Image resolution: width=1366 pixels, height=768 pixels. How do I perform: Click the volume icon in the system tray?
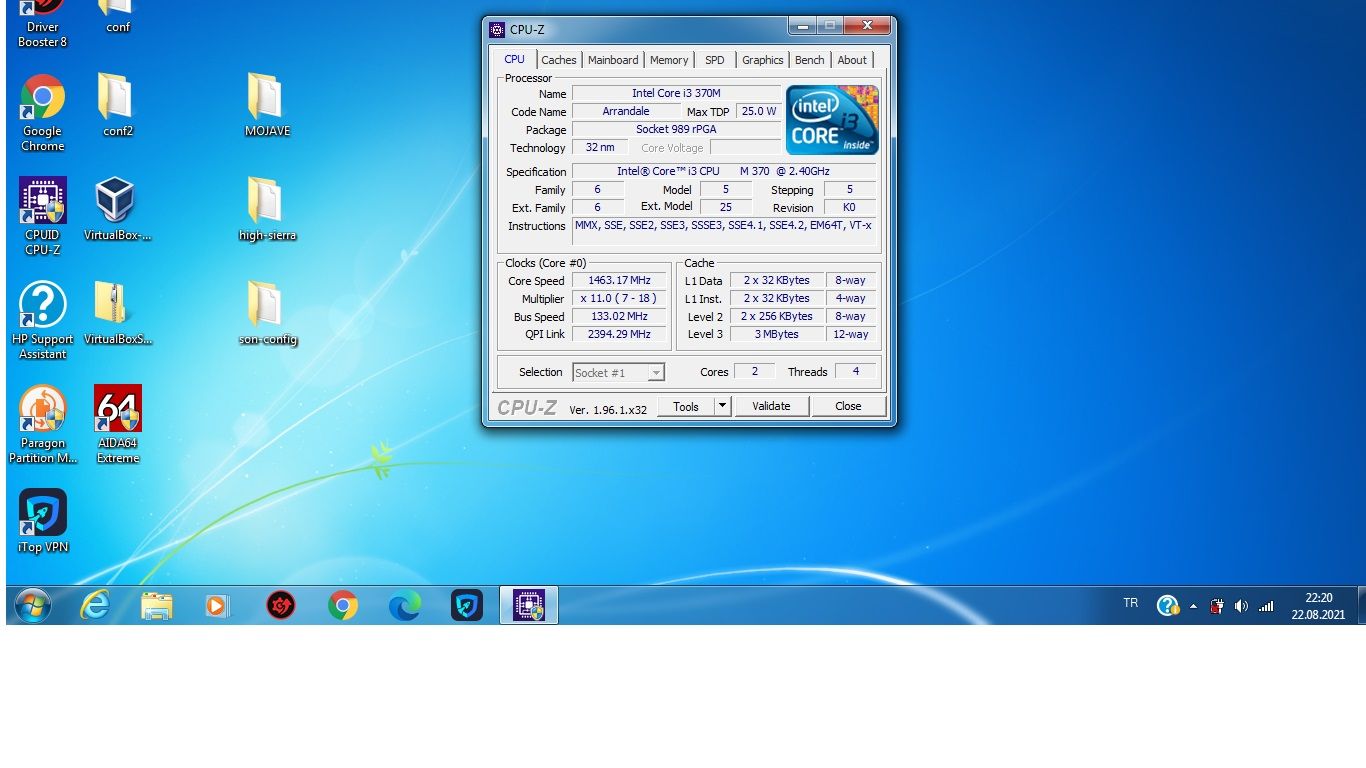coord(1241,606)
